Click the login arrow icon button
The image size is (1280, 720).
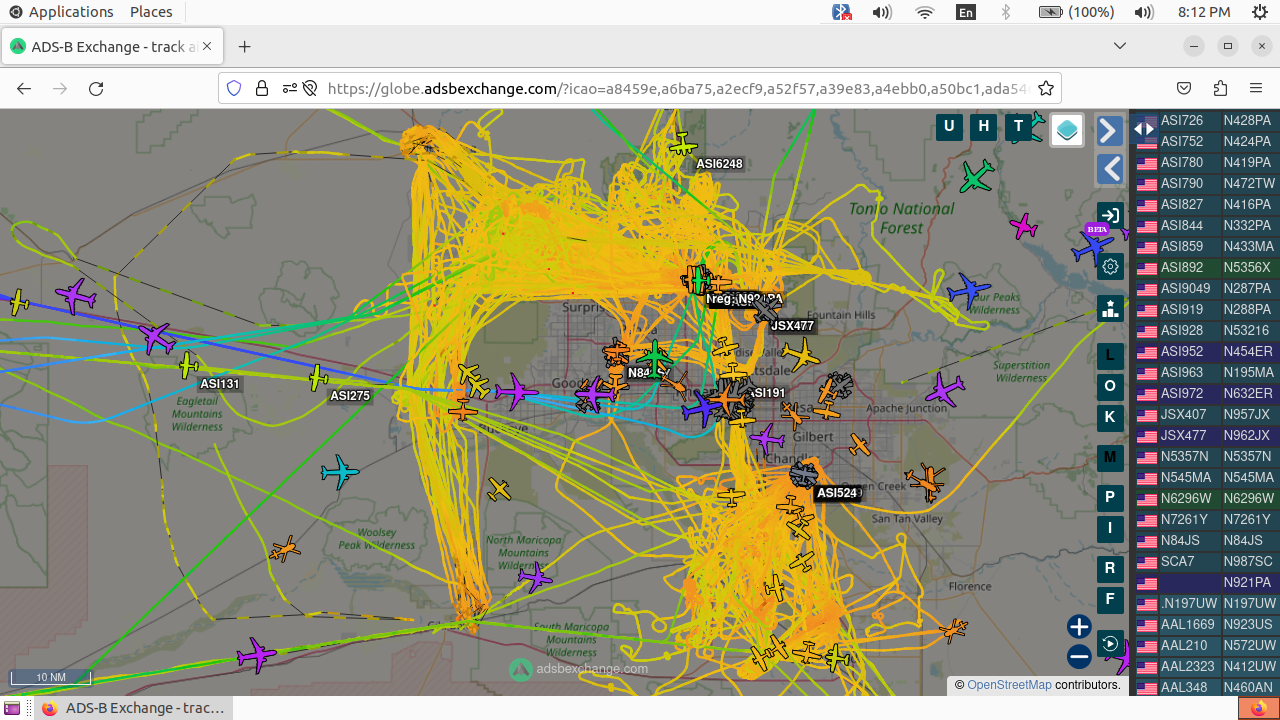tap(1110, 215)
